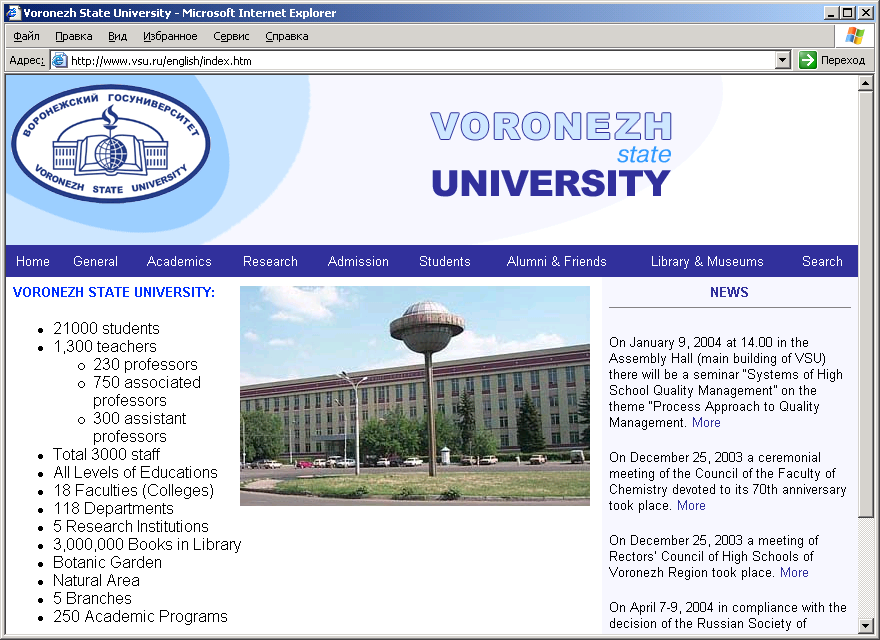Open the Search navigation link

(822, 262)
